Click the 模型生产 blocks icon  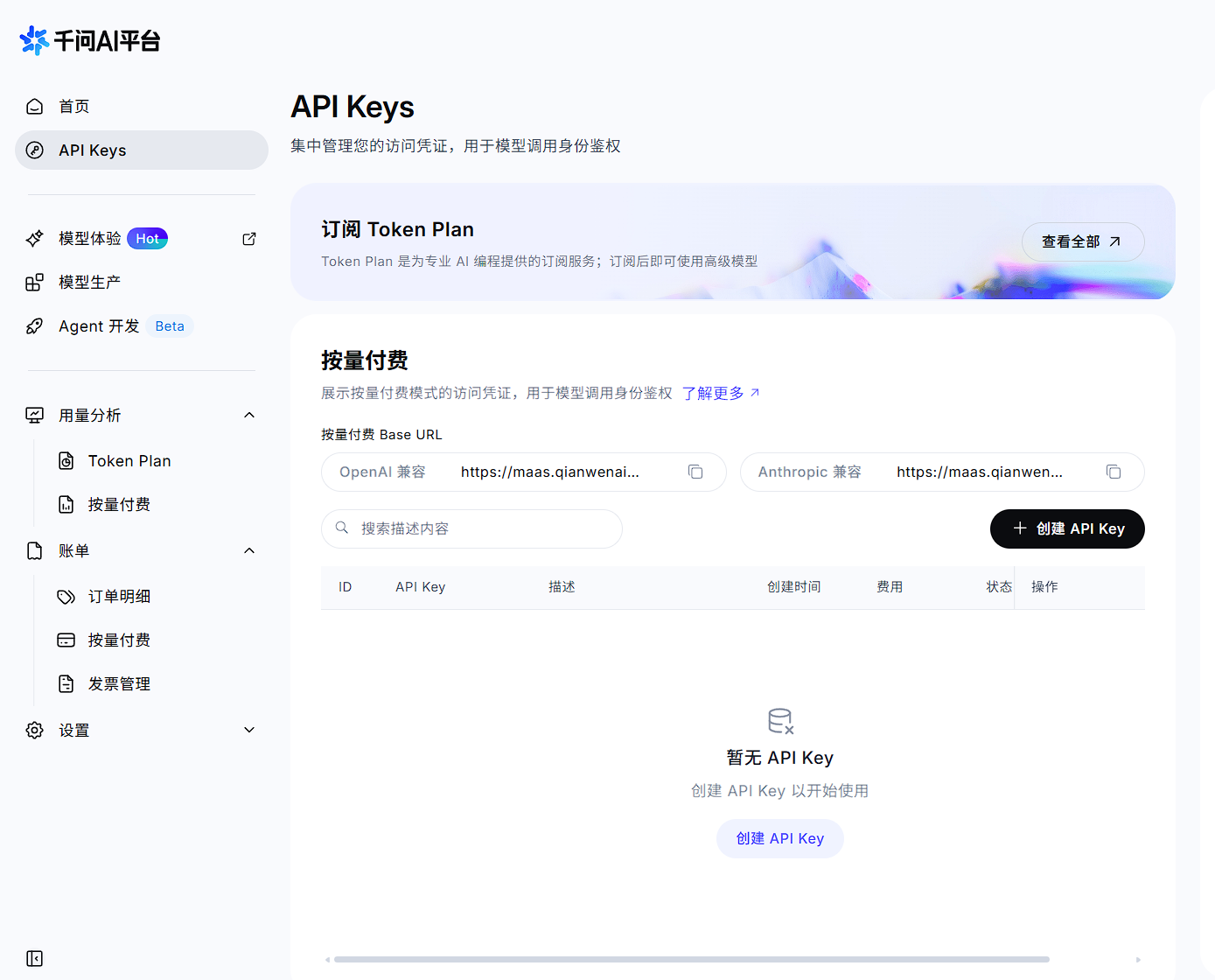pos(35,283)
